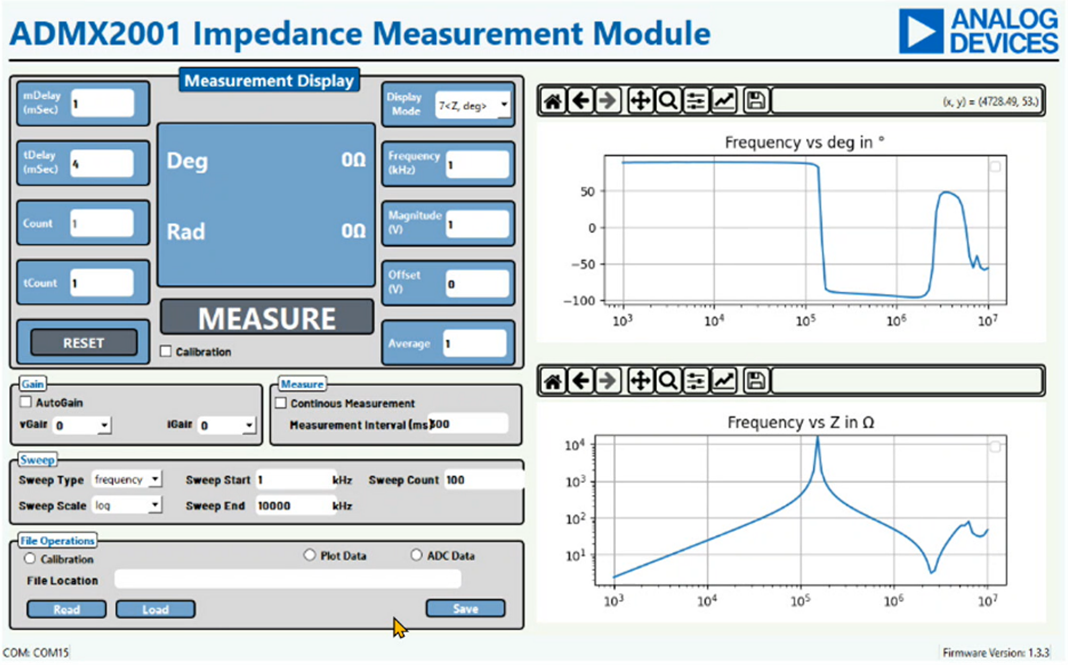Image resolution: width=1068 pixels, height=665 pixels.
Task: Click the Home icon in the bottom plot toolbar
Action: tap(552, 380)
